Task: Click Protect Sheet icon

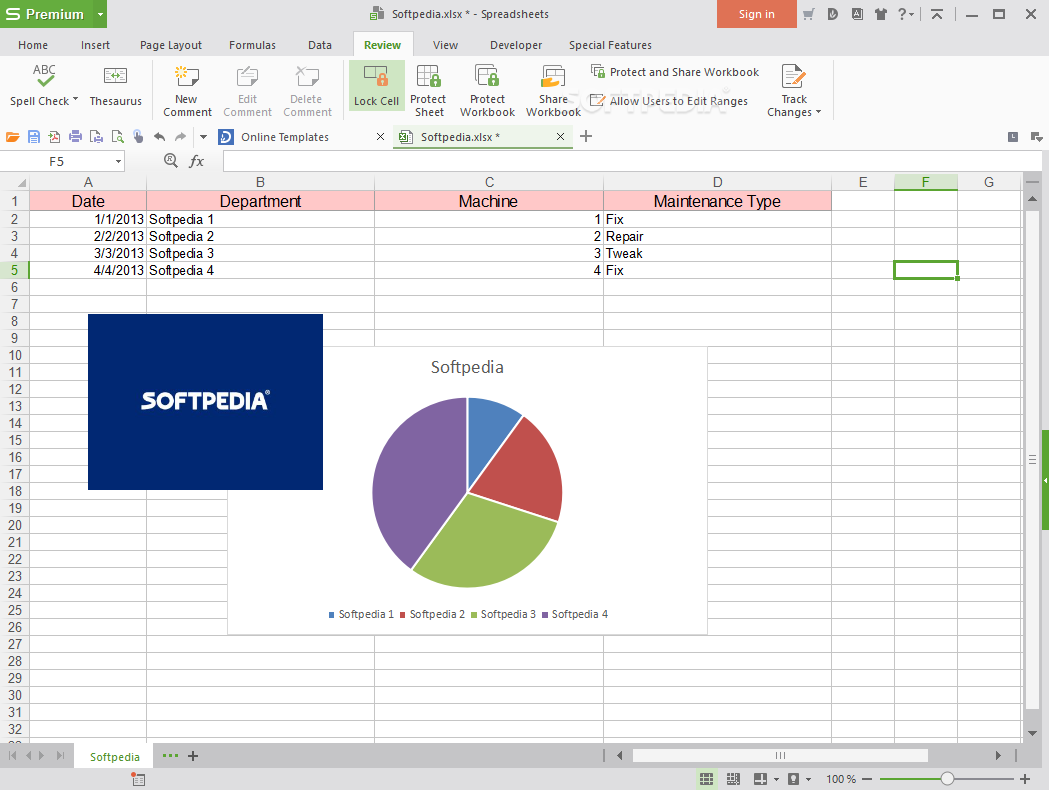Action: [x=428, y=76]
